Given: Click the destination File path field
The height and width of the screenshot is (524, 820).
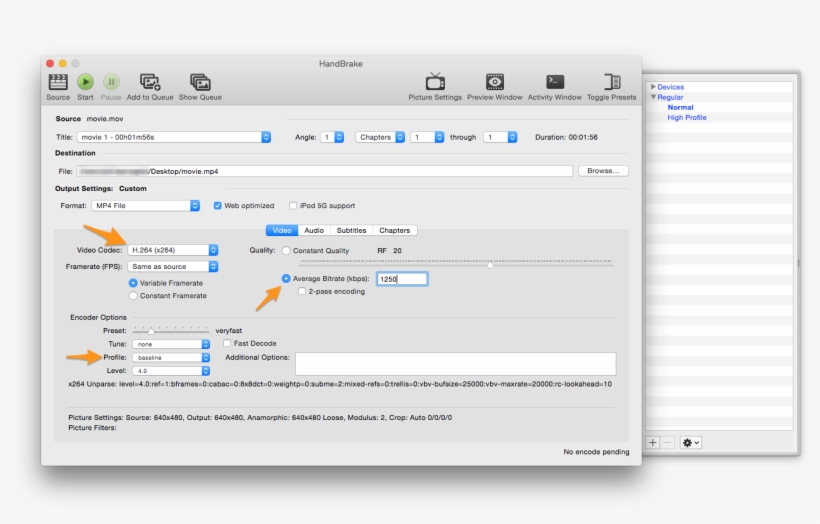Looking at the screenshot, I should 325,171.
